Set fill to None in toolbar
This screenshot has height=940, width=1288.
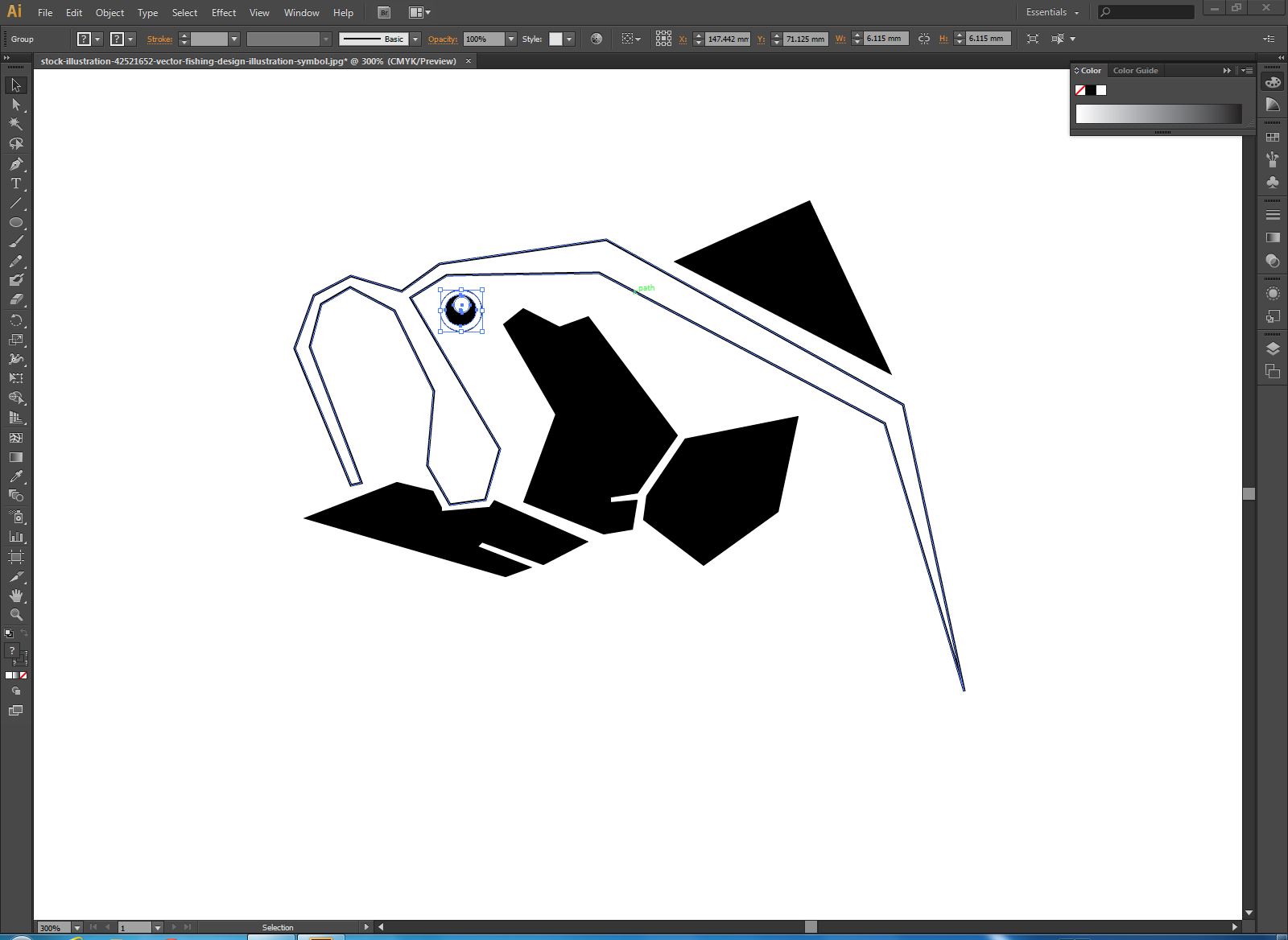click(x=23, y=675)
